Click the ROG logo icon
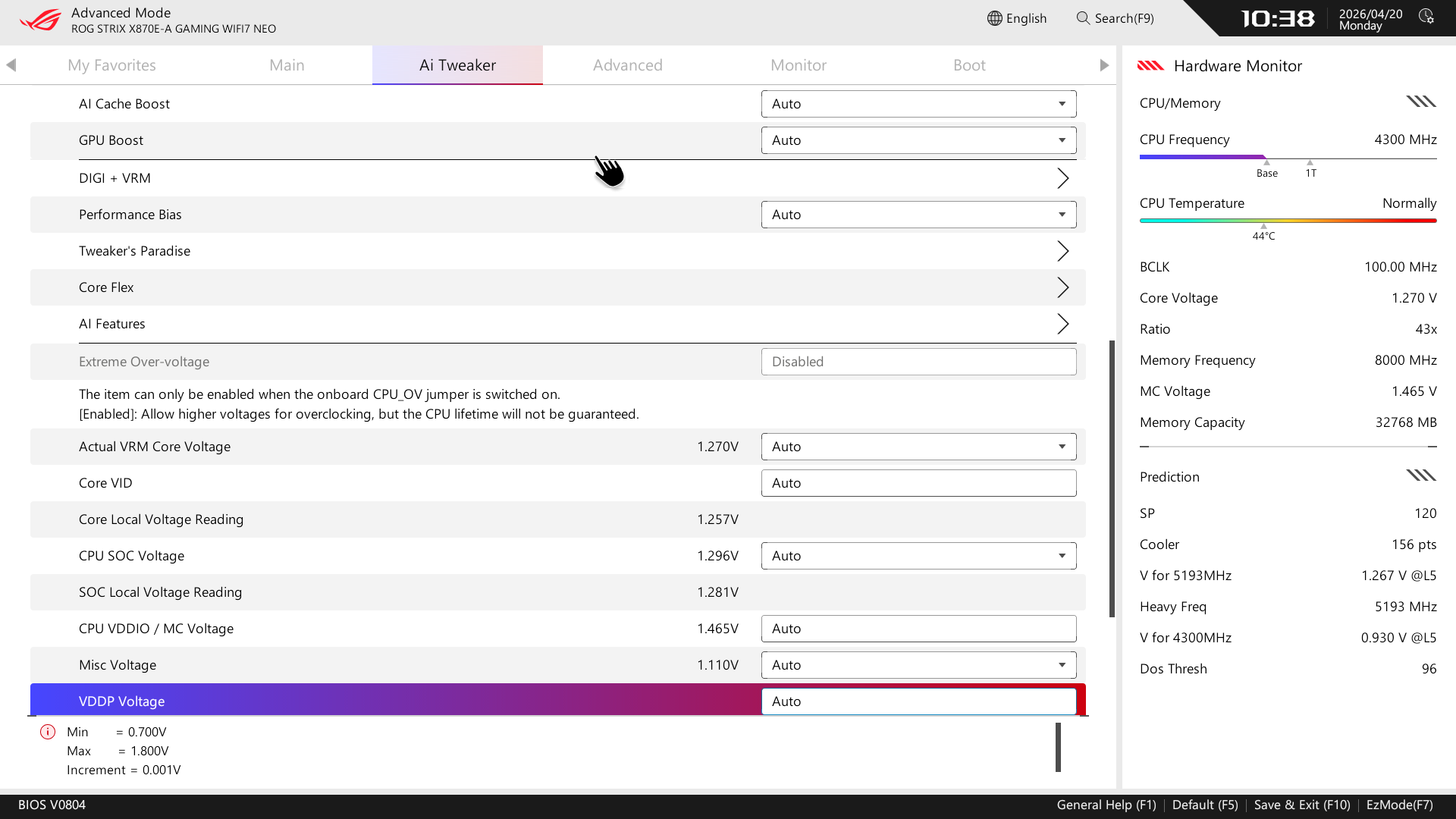 click(x=40, y=20)
